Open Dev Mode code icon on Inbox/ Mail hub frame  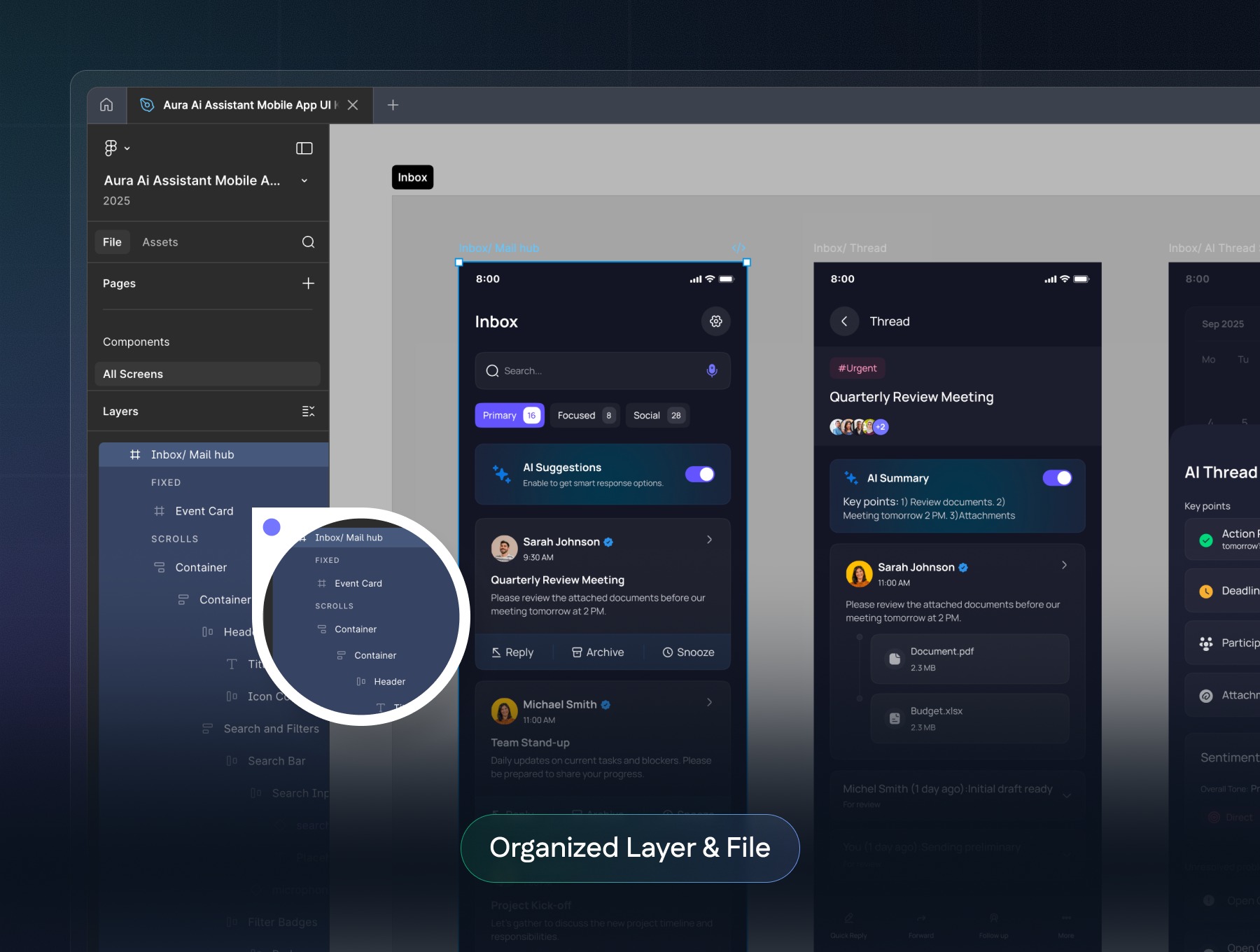(x=739, y=248)
